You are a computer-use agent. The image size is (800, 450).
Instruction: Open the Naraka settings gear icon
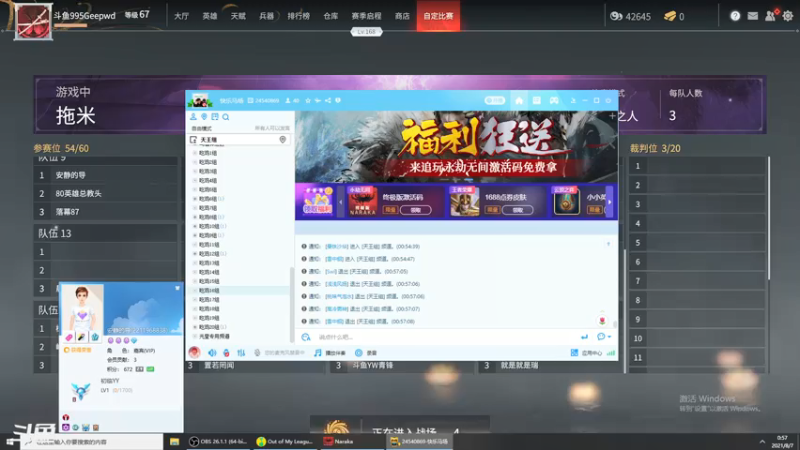(788, 16)
